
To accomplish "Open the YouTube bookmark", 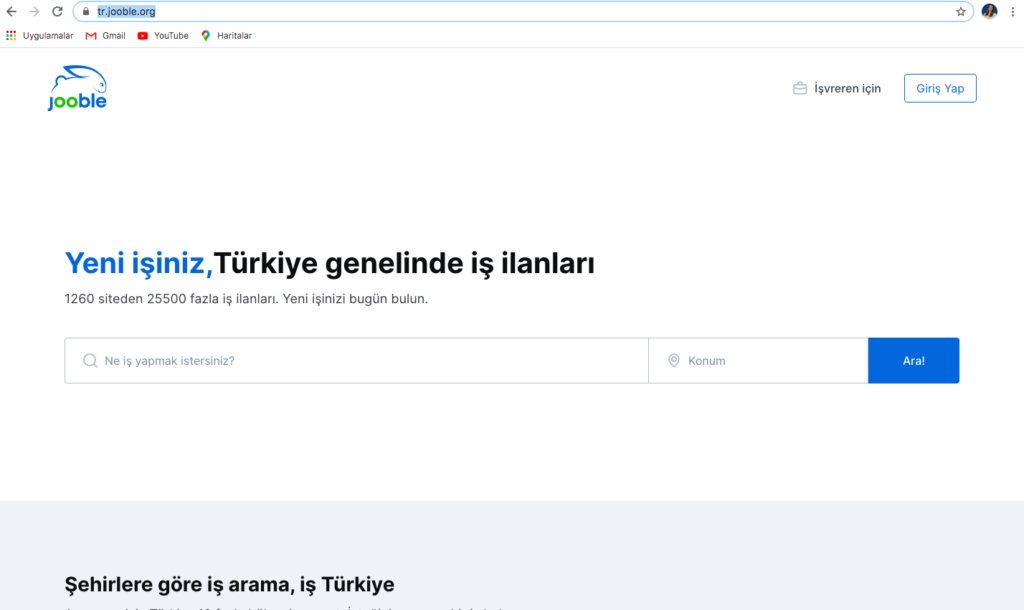I will pos(163,36).
